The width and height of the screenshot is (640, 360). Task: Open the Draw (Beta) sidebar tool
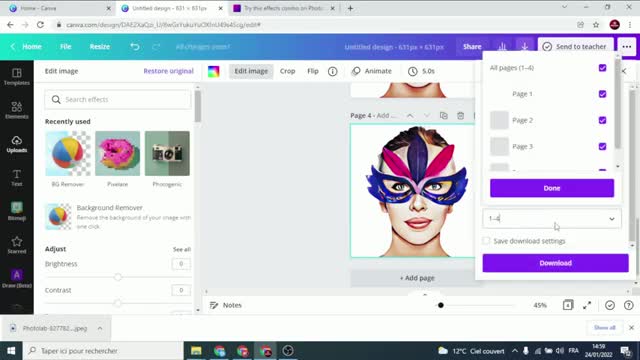(17, 278)
